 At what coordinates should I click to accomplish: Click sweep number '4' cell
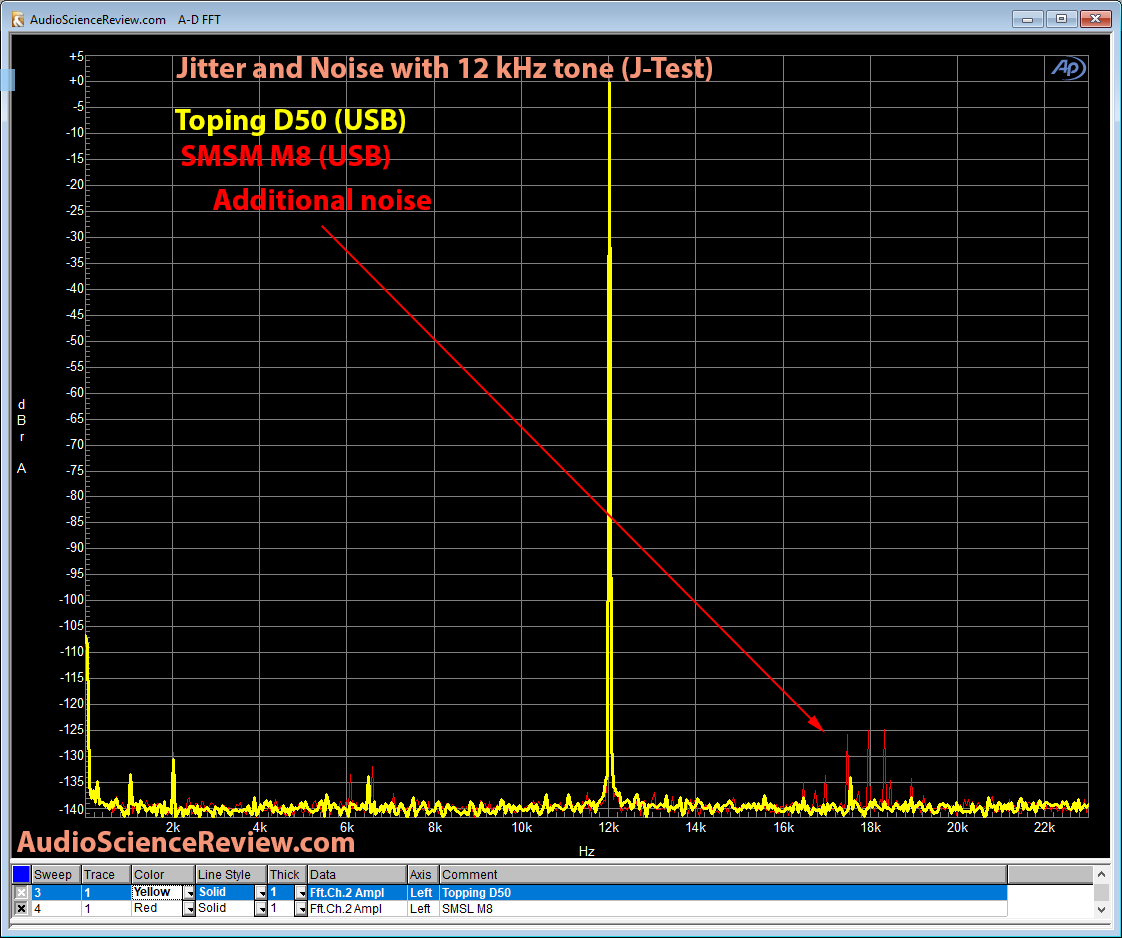click(57, 909)
